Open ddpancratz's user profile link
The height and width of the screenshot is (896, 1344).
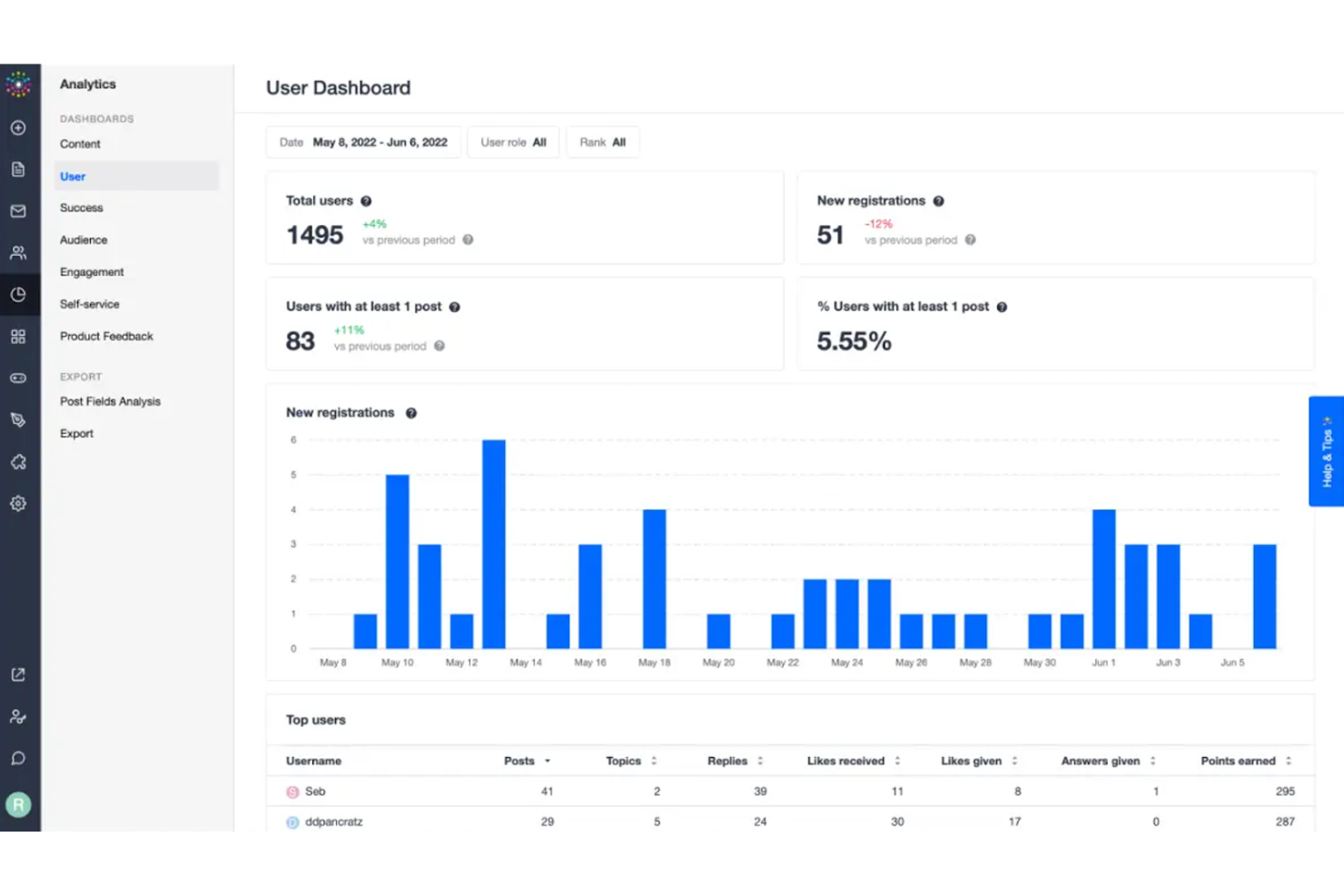click(x=333, y=822)
